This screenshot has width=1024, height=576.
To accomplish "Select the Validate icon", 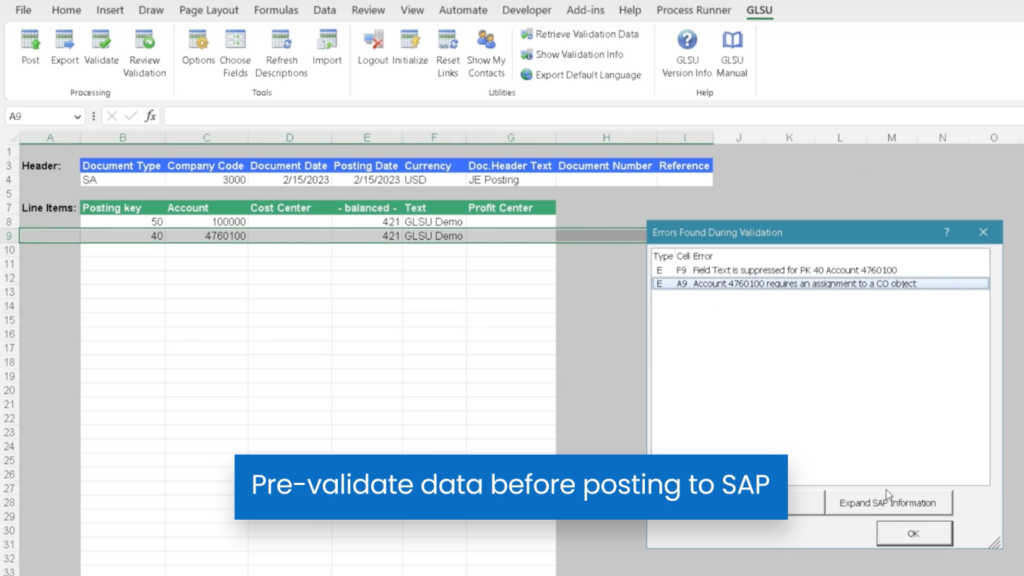I will [x=101, y=50].
